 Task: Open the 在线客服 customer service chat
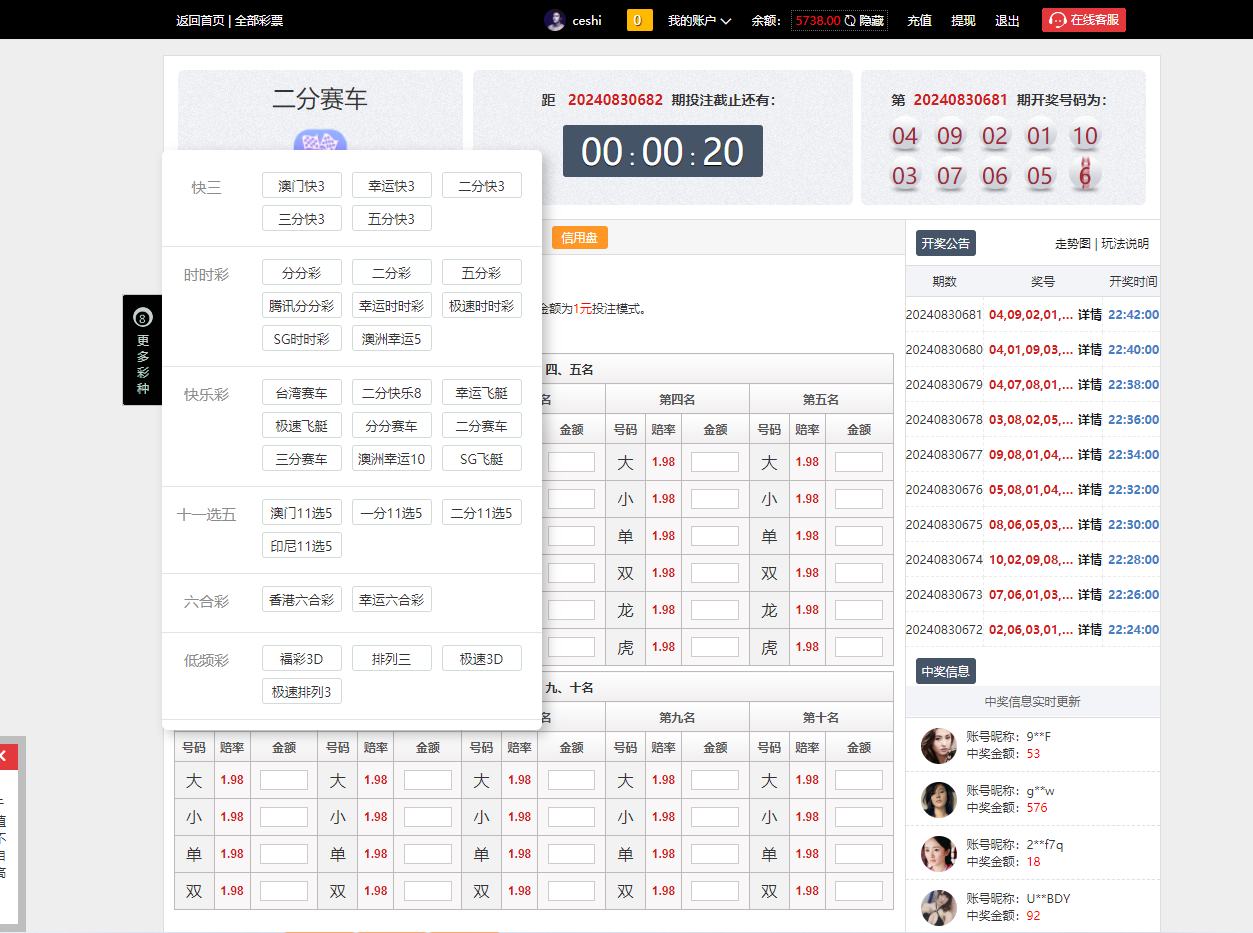click(1083, 20)
